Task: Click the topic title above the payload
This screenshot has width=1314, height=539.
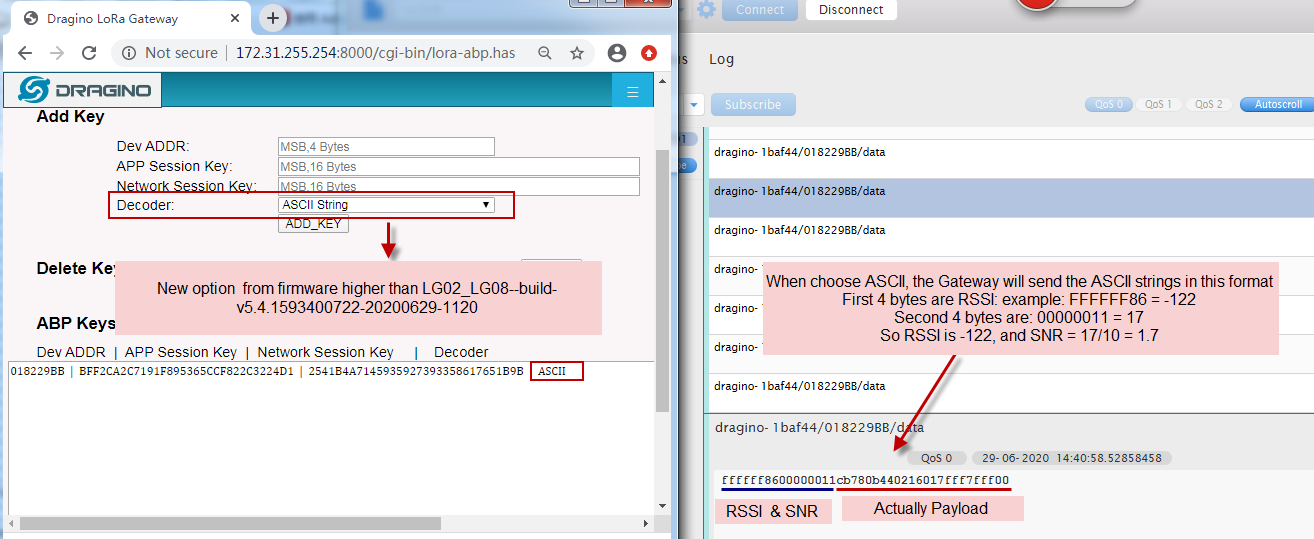Action: [x=820, y=427]
